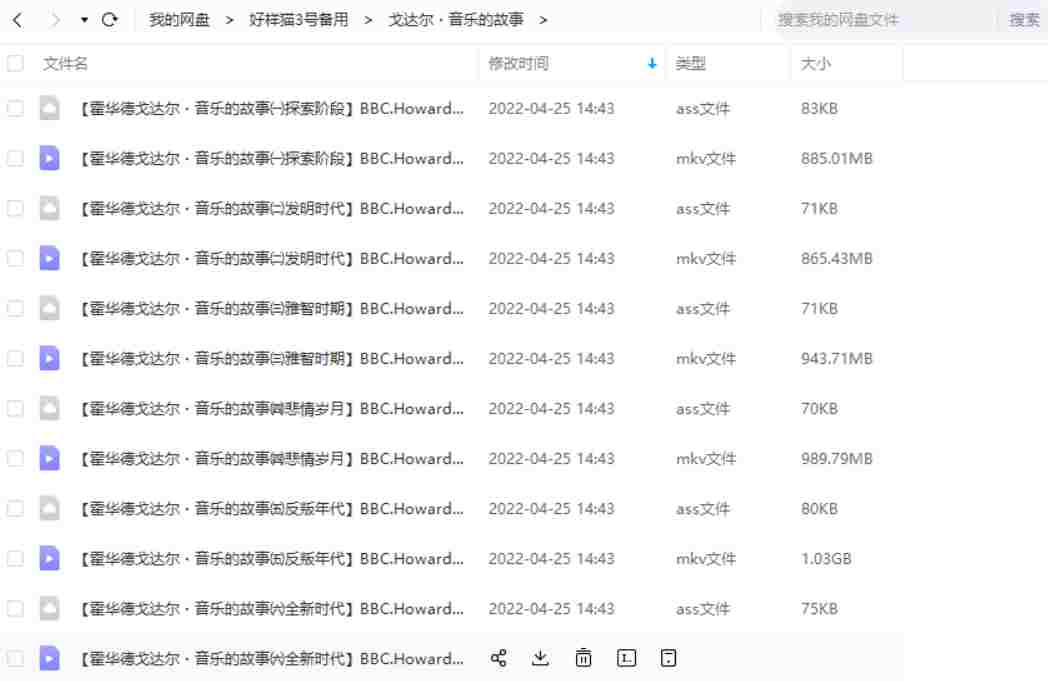Toggle the select-all checkbox in header
The width and height of the screenshot is (1048, 681).
(15, 64)
